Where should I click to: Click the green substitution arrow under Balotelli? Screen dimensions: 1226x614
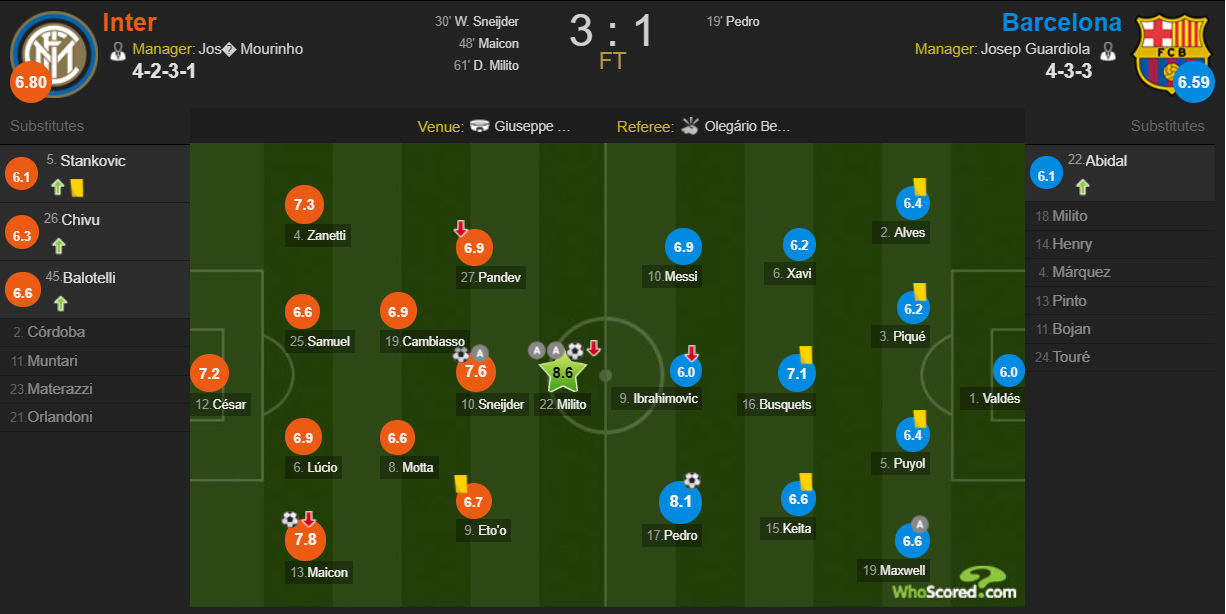58,304
